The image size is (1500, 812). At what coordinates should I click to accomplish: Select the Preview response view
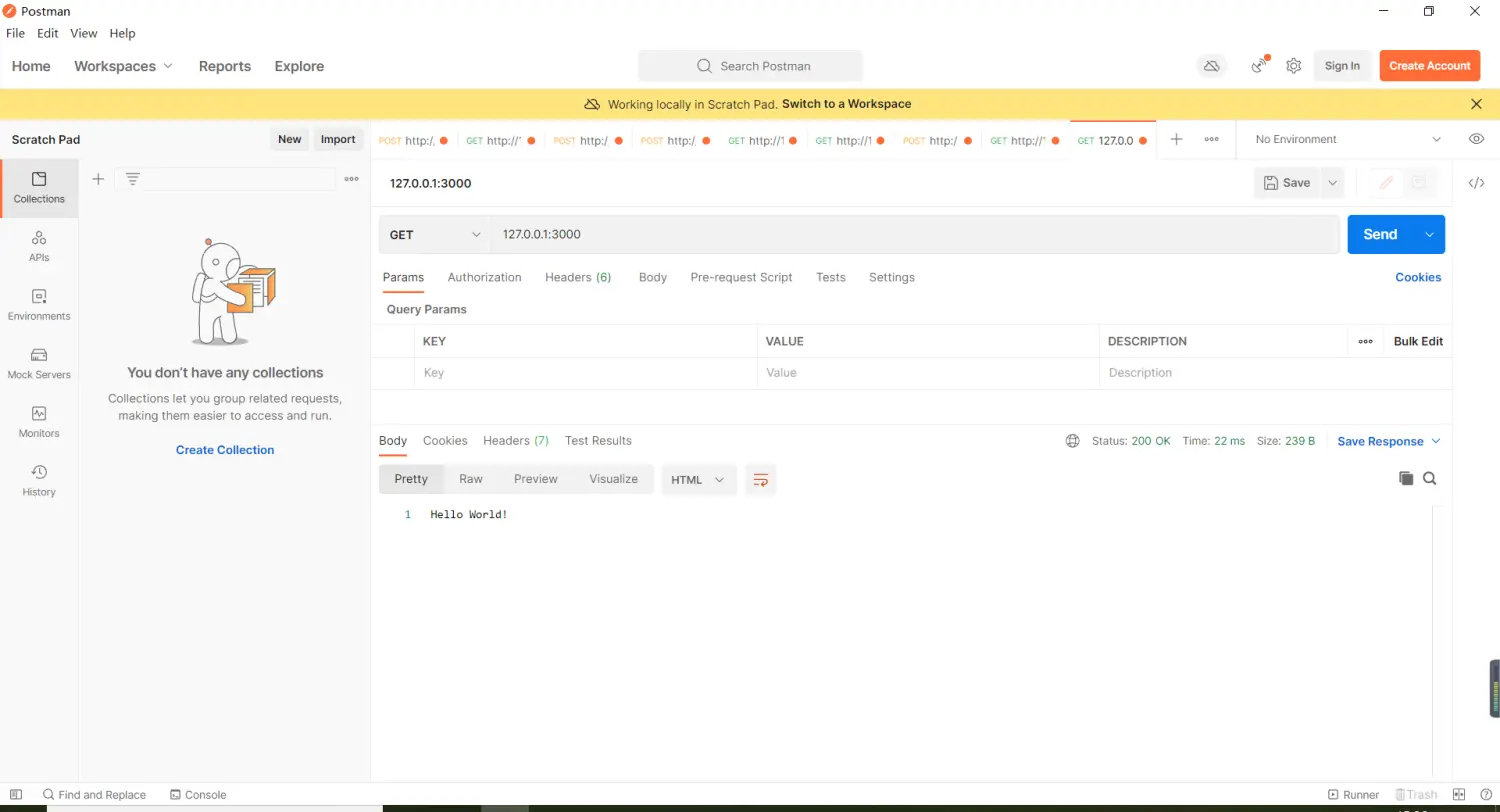(x=536, y=480)
